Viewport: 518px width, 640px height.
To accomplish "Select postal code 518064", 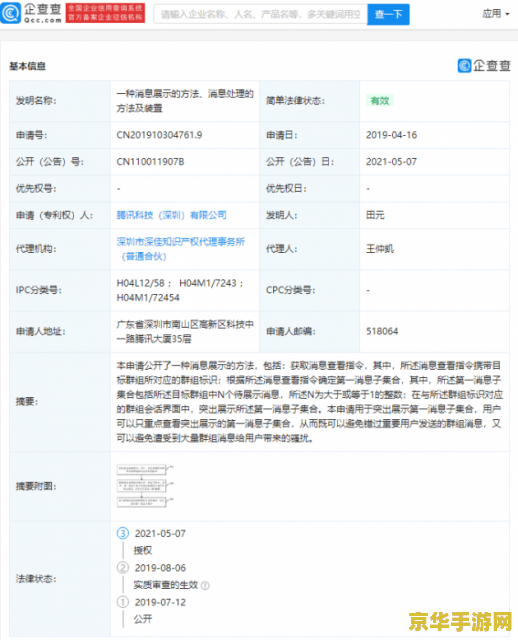I will pyautogui.click(x=382, y=331).
